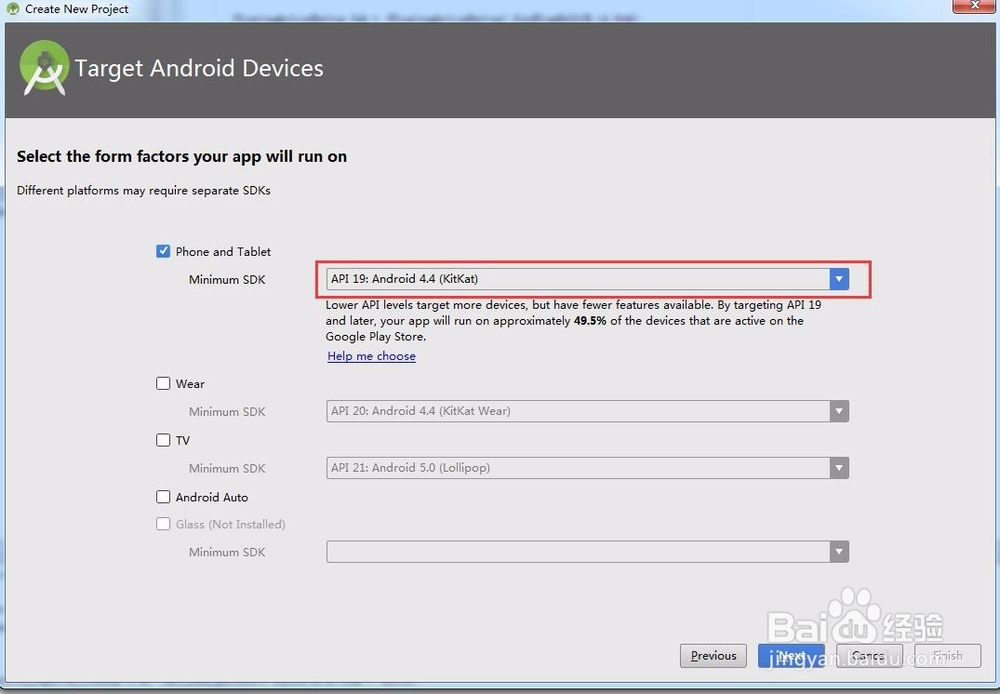Viewport: 1000px width, 694px height.
Task: Expand the Wear Minimum SDK dropdown arrow
Action: click(x=839, y=411)
